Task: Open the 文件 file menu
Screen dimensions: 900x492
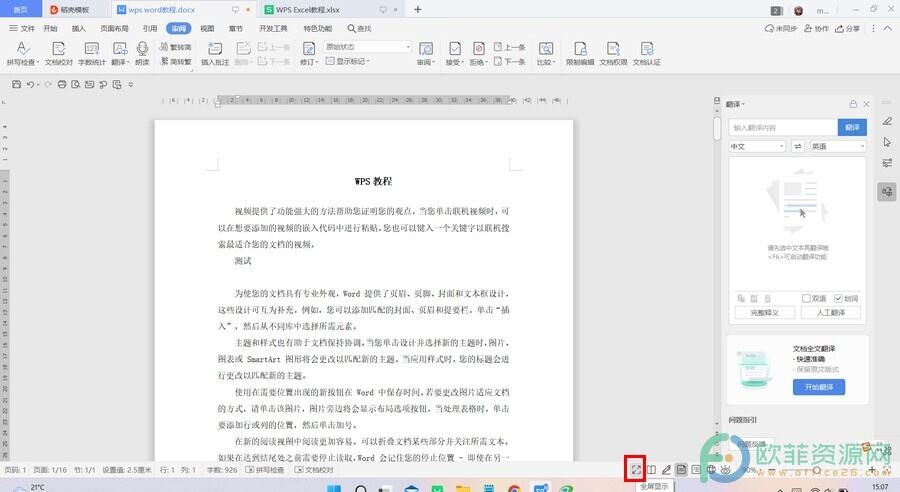Action: 22,28
